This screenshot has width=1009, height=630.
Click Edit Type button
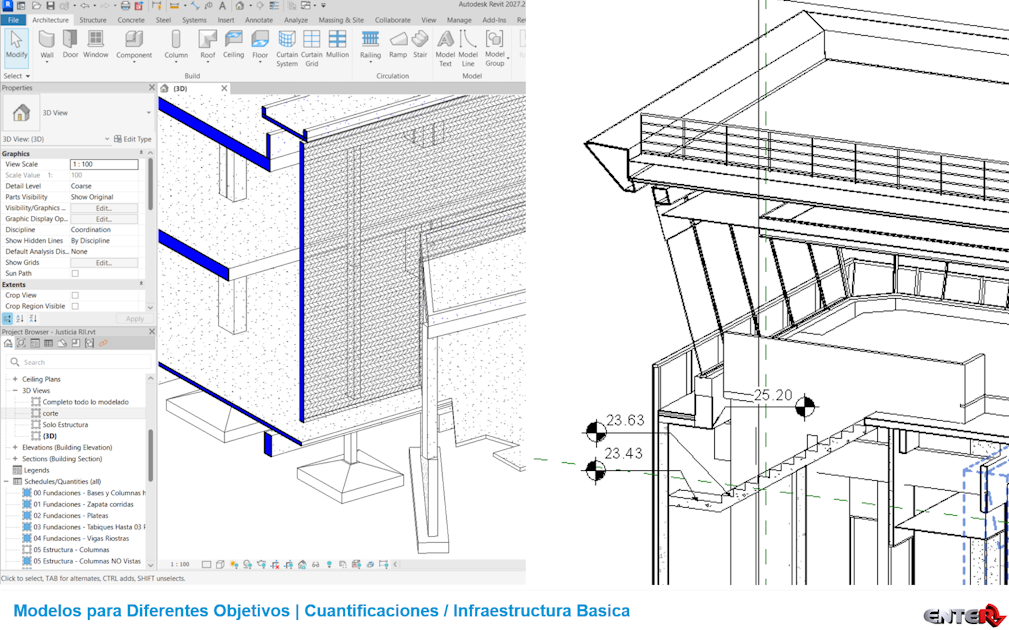click(x=133, y=139)
